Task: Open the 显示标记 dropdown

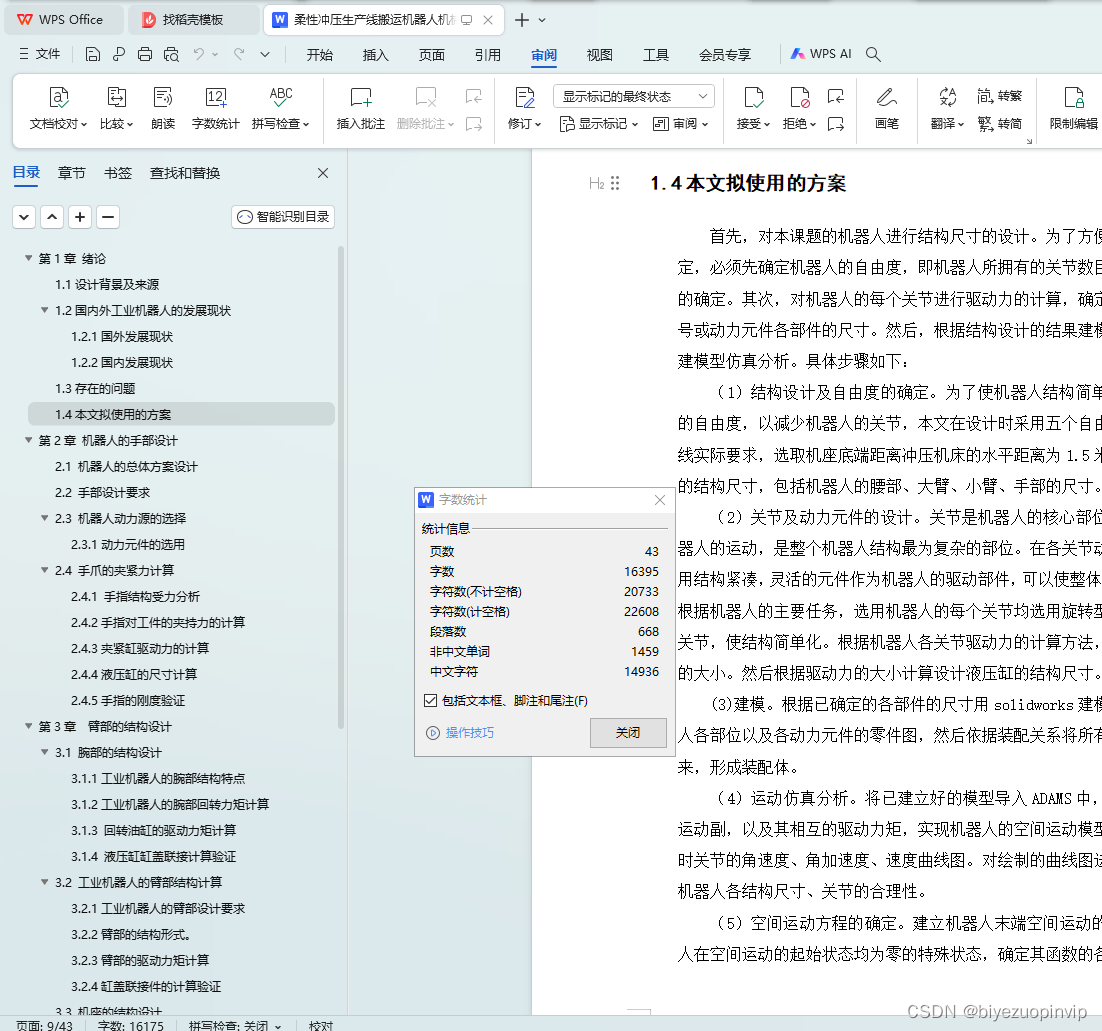Action: coord(599,124)
